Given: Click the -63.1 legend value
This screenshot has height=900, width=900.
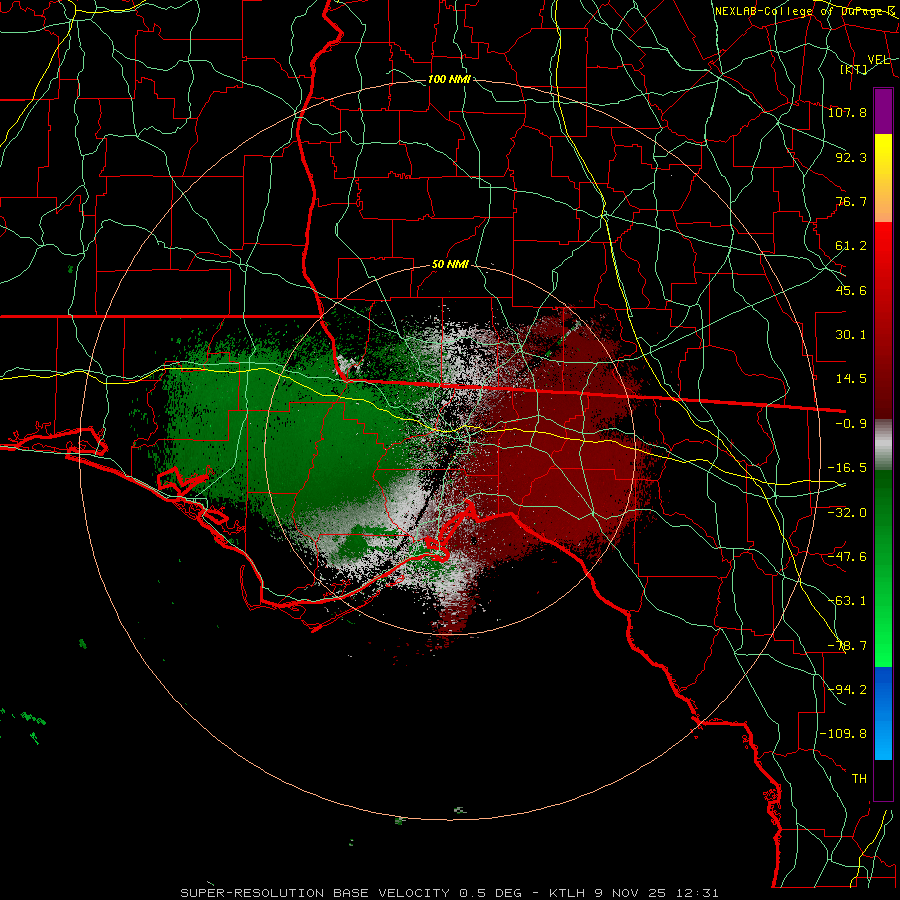Looking at the screenshot, I should pyautogui.click(x=847, y=601).
